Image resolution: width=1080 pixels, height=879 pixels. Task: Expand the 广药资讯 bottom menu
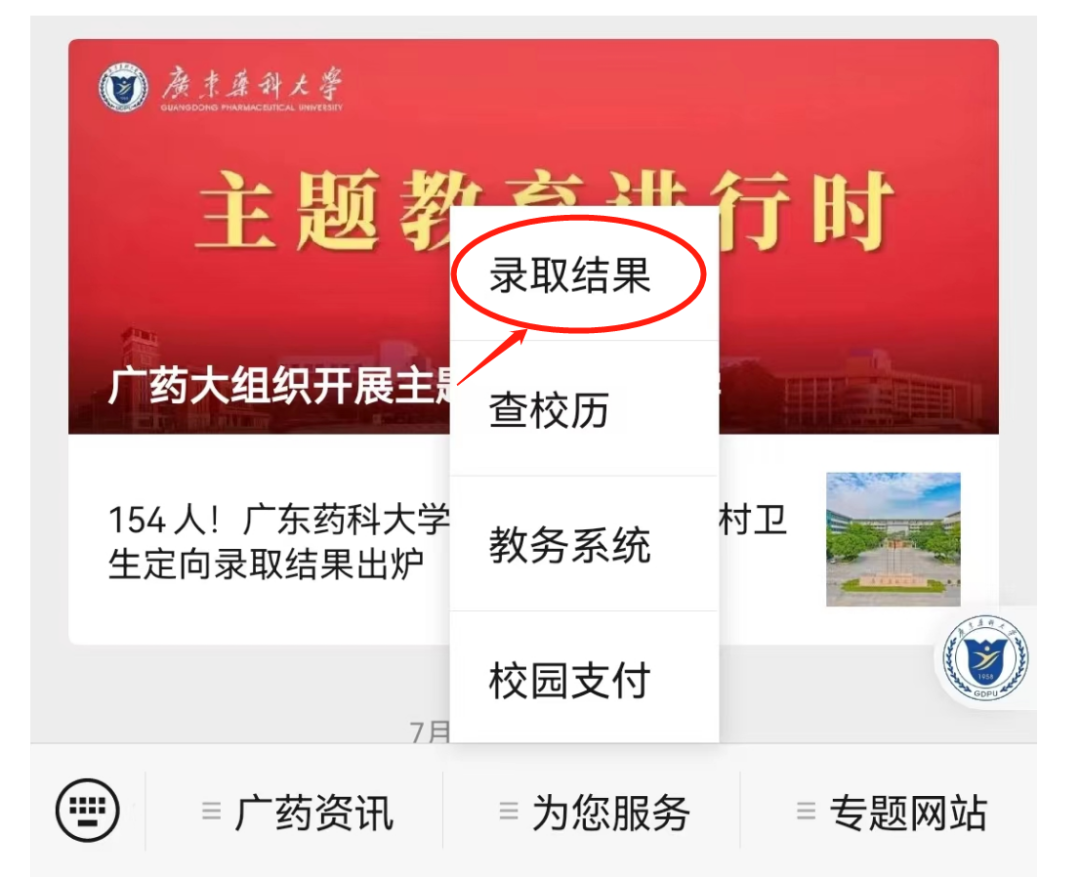[x=295, y=811]
